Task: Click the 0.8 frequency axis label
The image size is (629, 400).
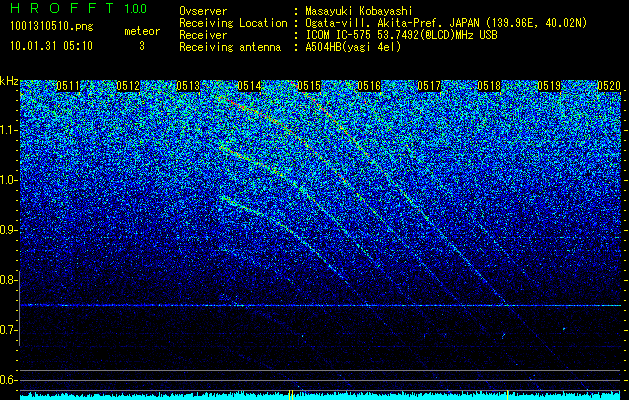Action: pyautogui.click(x=8, y=280)
